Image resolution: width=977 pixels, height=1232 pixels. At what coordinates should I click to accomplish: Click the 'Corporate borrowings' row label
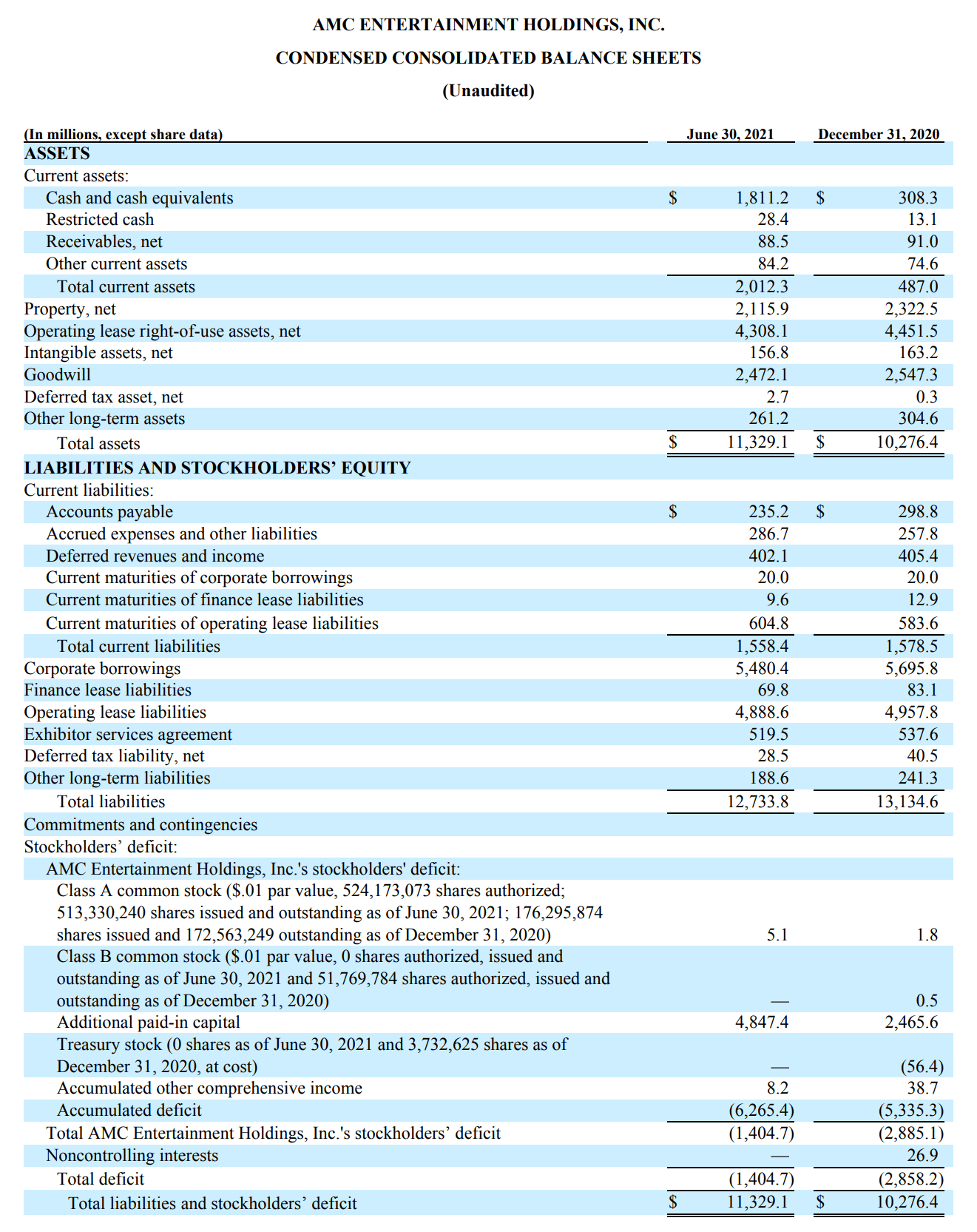pos(102,669)
